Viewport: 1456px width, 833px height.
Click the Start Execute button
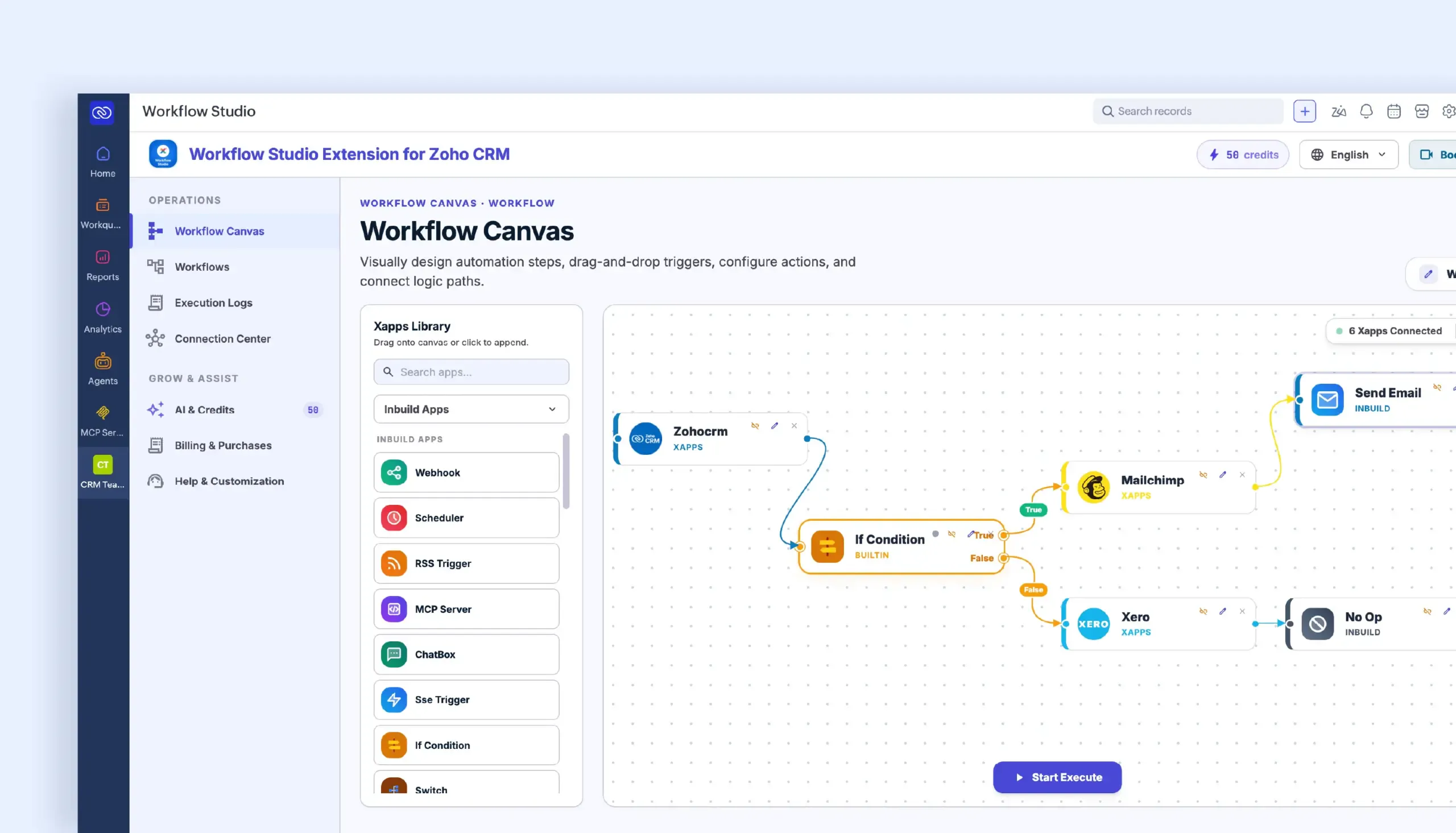coord(1057,777)
